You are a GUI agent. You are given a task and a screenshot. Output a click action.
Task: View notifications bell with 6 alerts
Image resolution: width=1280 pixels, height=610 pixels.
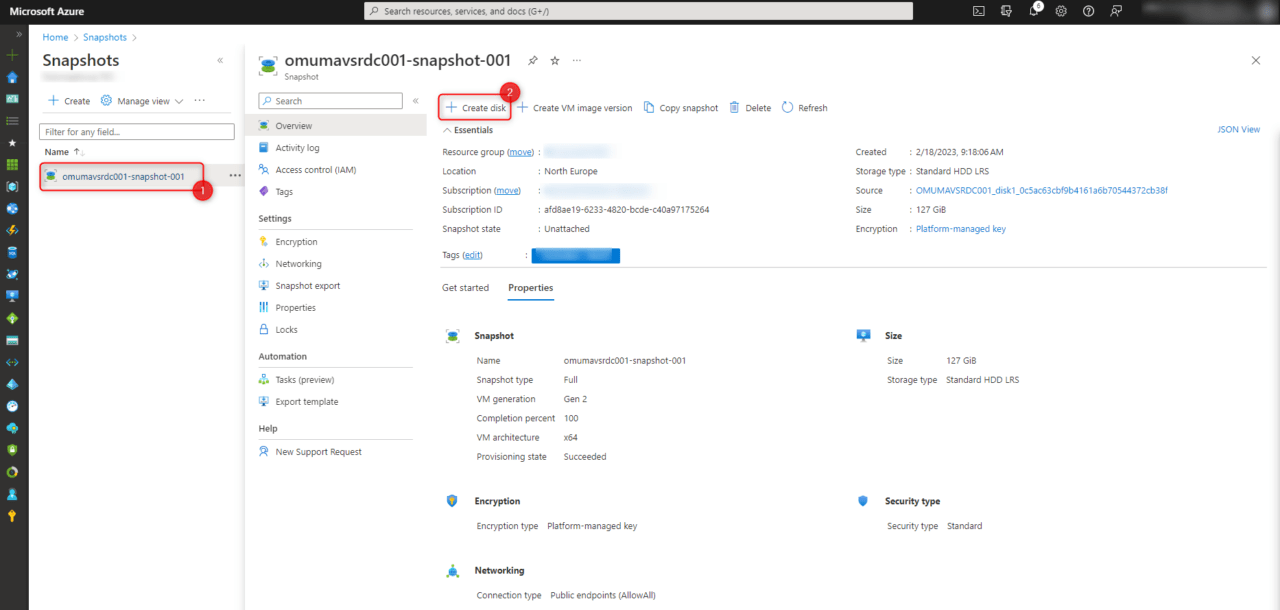click(x=1034, y=11)
